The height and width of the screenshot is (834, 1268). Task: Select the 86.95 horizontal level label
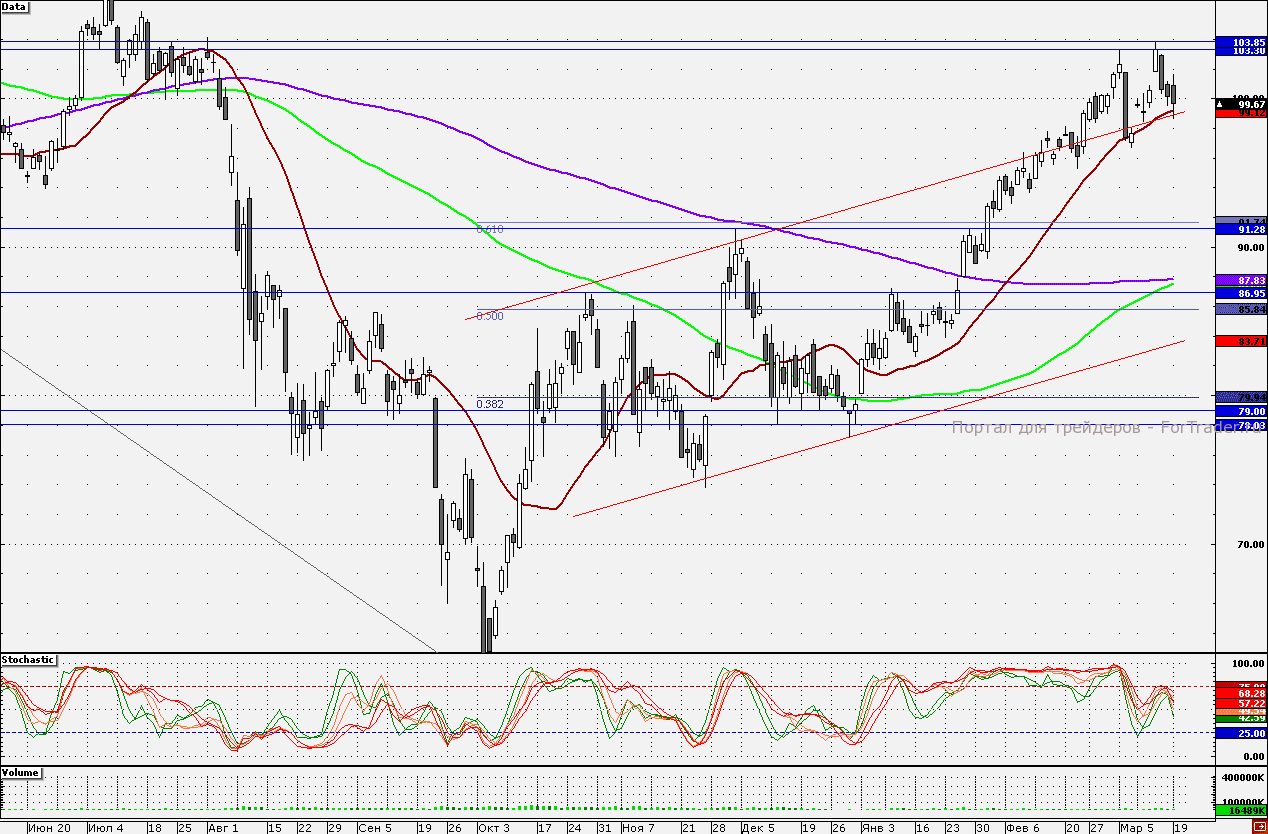1241,293
